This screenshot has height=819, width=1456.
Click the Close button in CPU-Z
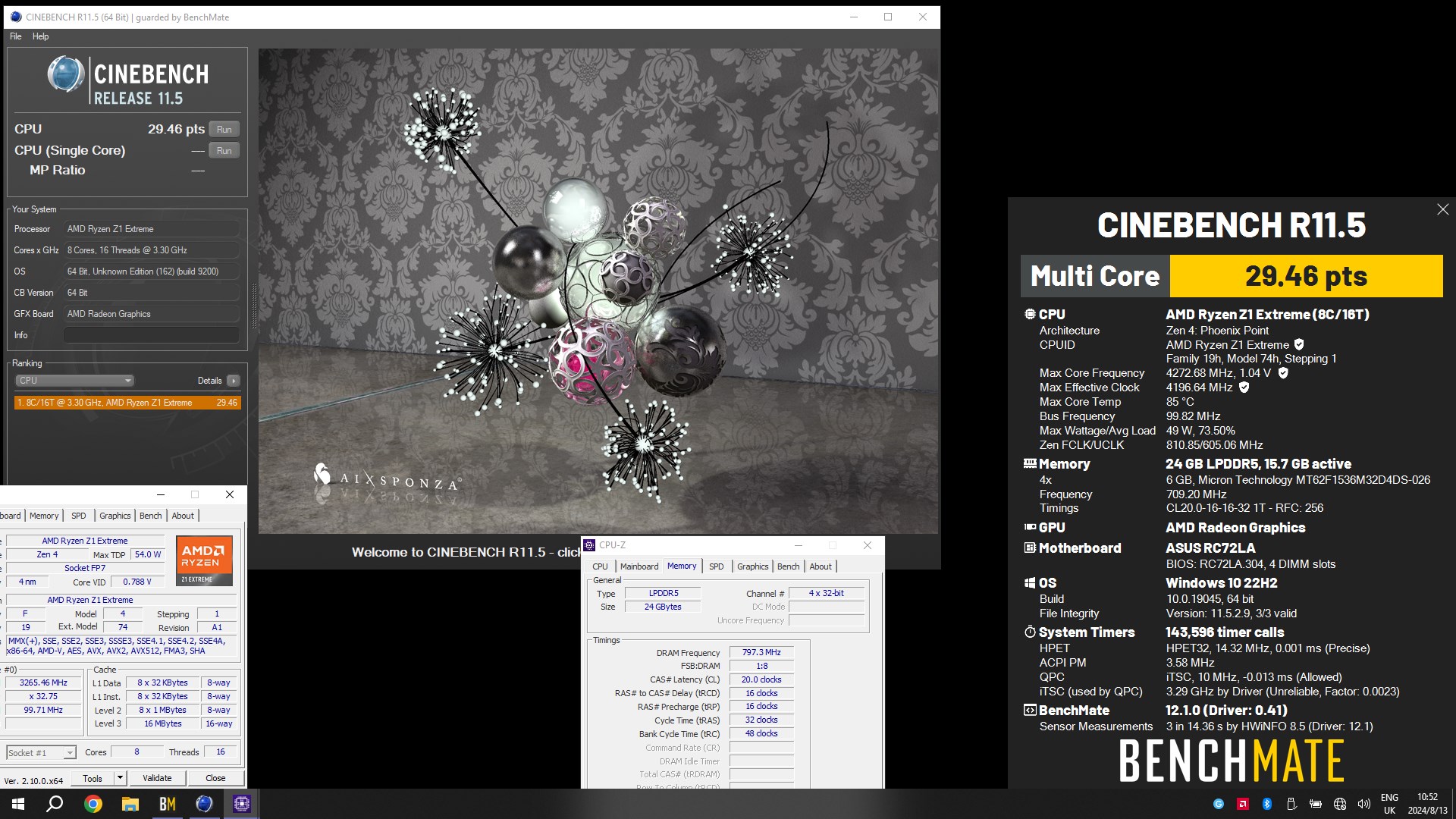tap(215, 778)
